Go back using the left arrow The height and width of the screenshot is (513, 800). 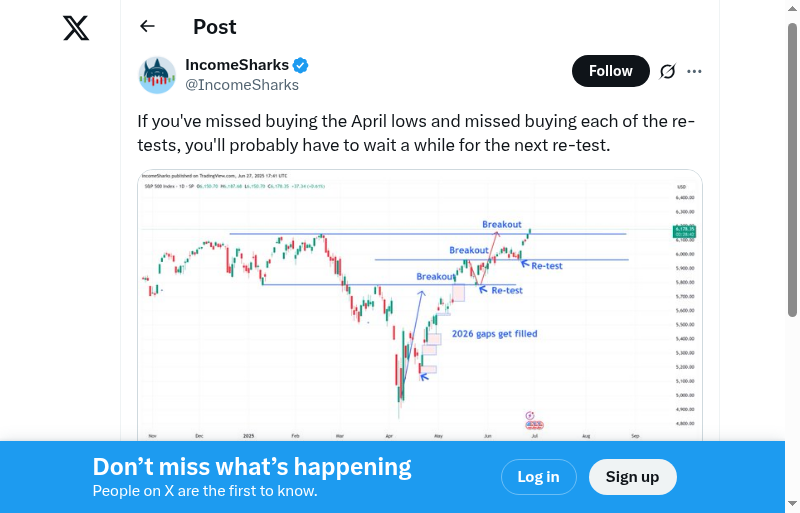[x=148, y=27]
